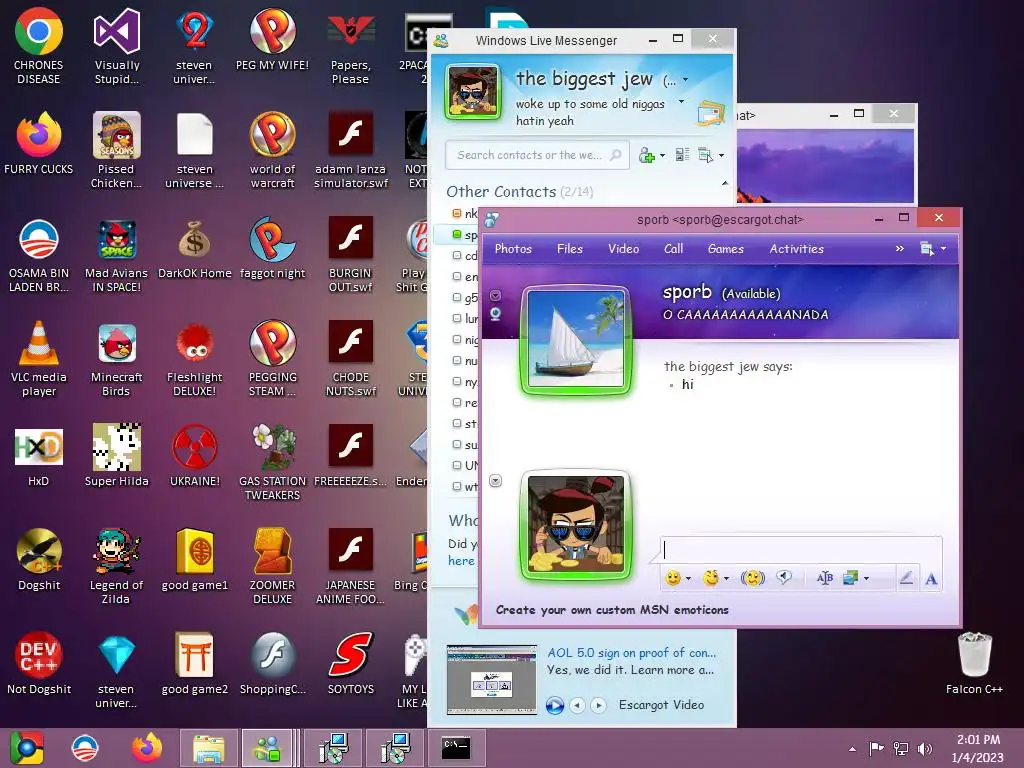This screenshot has width=1024, height=768.
Task: Expand the chat toolbar overflow chevrons
Action: tap(899, 249)
